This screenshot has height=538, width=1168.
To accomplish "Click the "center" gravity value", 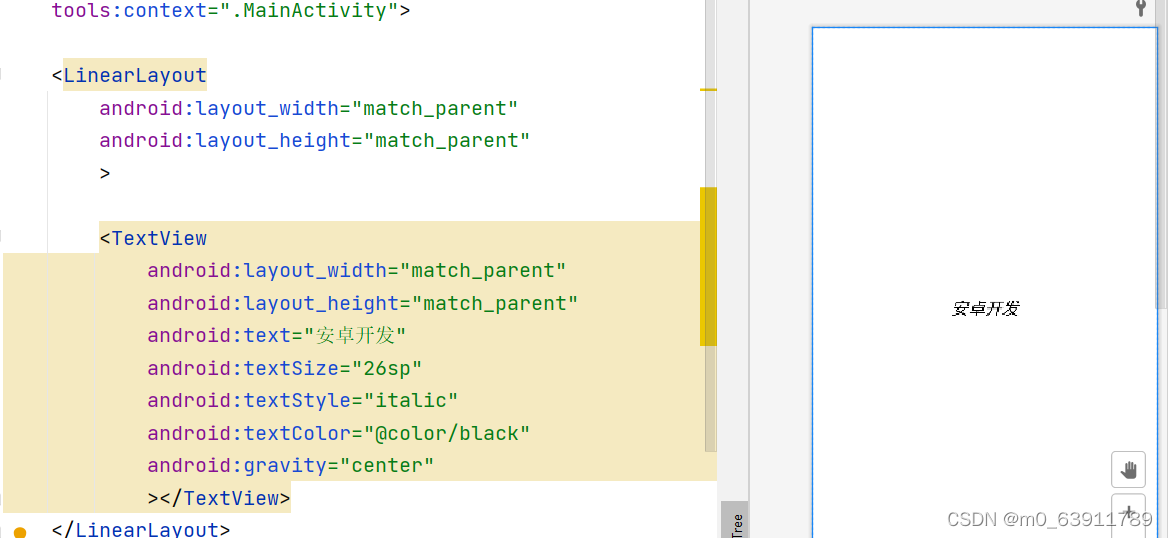I will click(x=387, y=465).
